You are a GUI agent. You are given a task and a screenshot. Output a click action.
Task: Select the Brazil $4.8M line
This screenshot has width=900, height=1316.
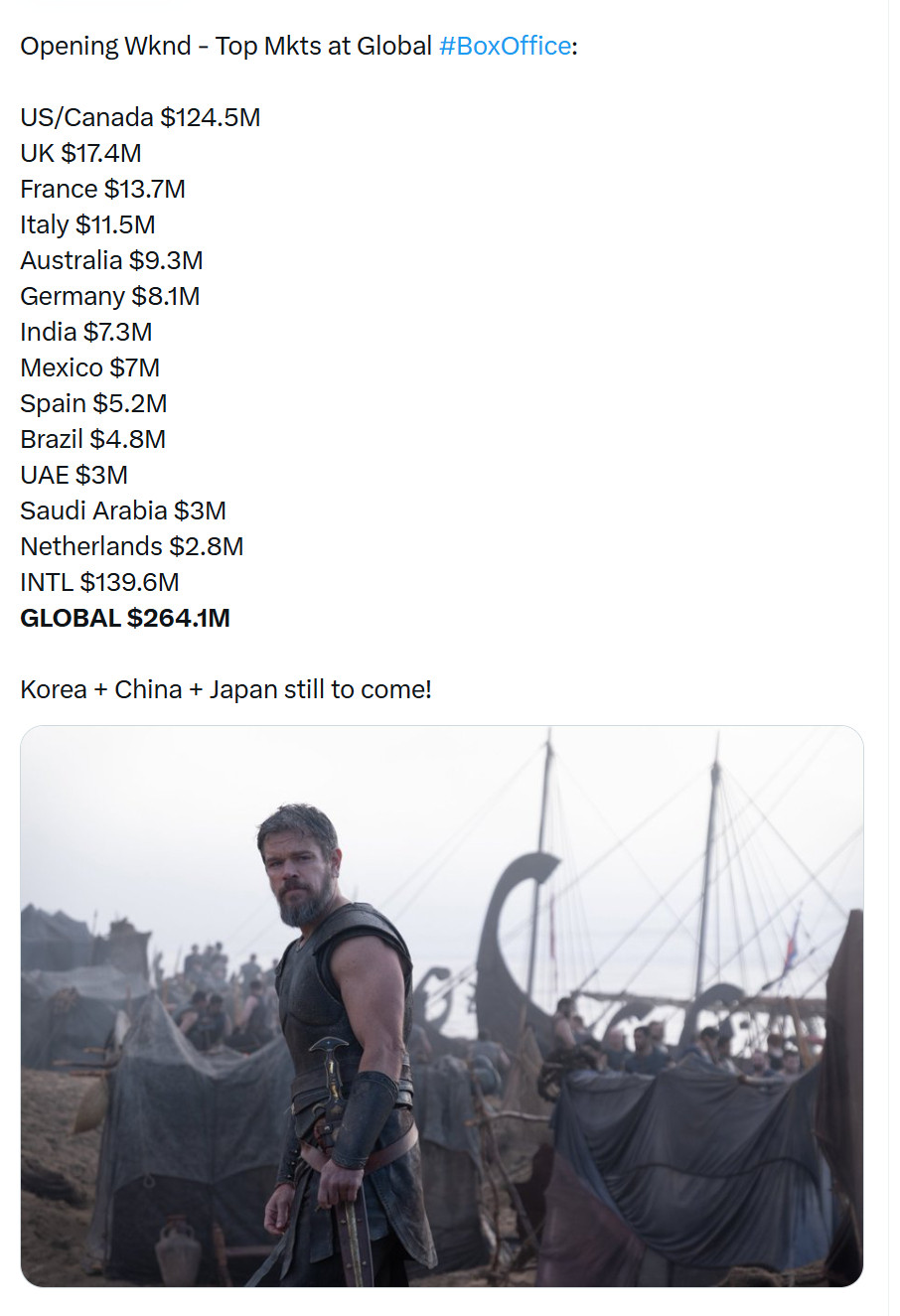pyautogui.click(x=93, y=439)
